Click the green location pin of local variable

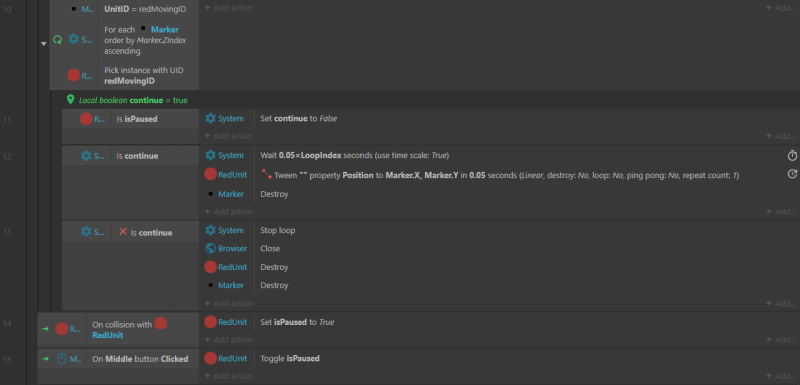pyautogui.click(x=71, y=100)
